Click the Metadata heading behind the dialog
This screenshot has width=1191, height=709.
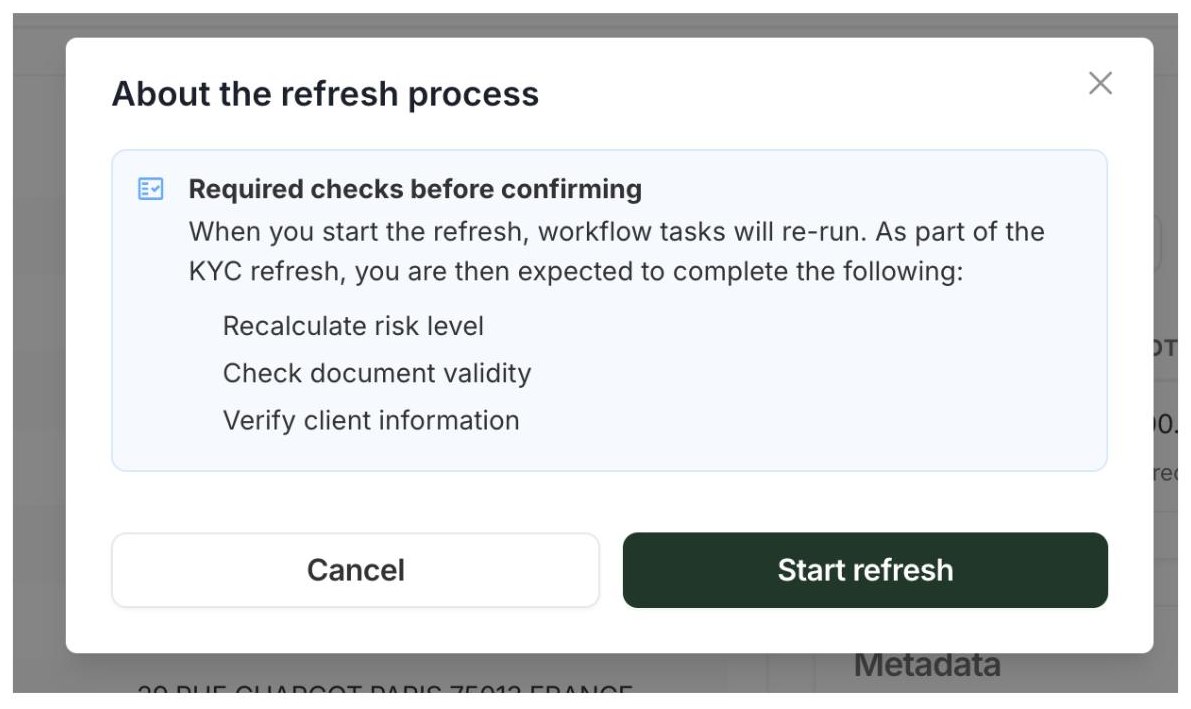927,666
